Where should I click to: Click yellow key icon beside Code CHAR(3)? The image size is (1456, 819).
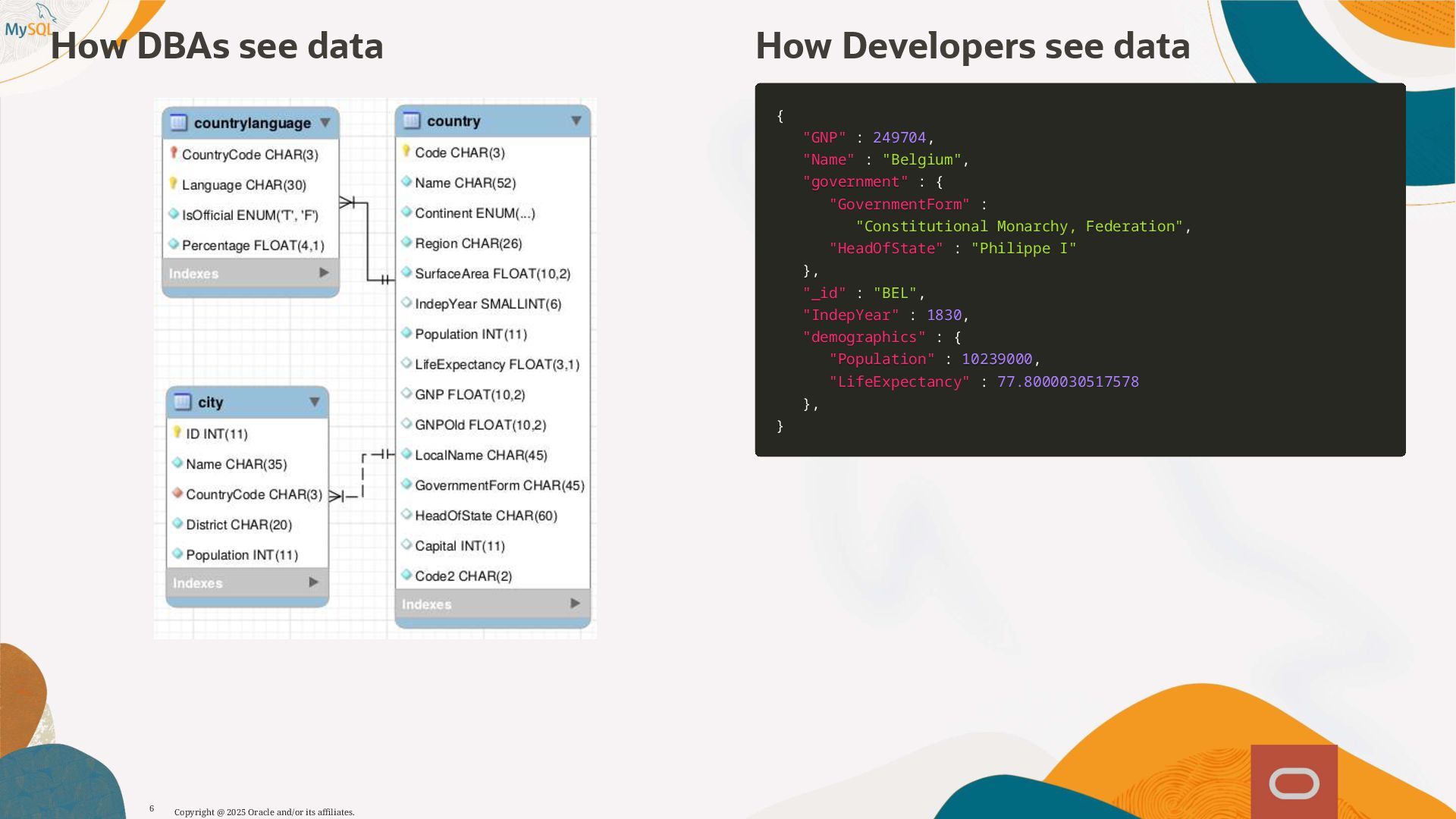coord(406,152)
